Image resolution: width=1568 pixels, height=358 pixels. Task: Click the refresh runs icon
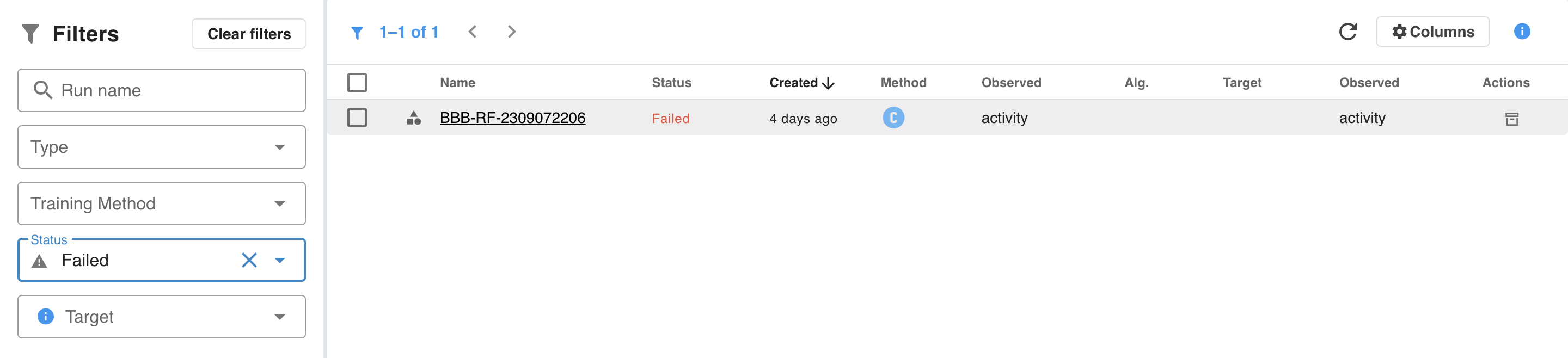pyautogui.click(x=1347, y=32)
